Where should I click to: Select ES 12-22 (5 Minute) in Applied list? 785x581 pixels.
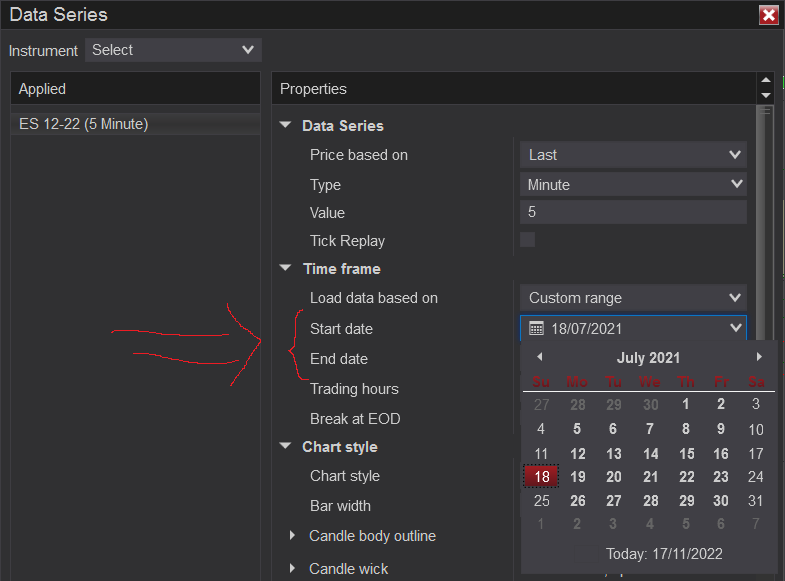point(84,124)
